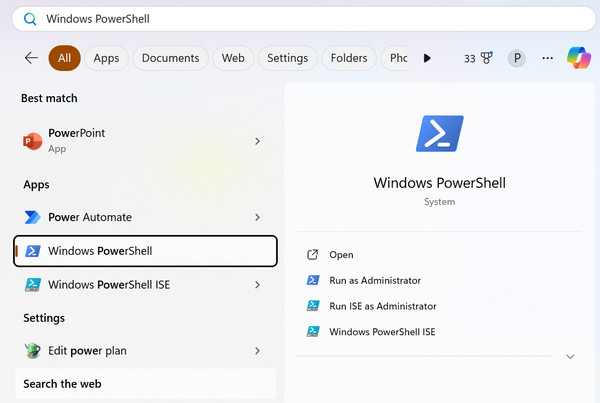Expand Edit power plan chevron
Screen dimensions: 600x403
click(258, 351)
